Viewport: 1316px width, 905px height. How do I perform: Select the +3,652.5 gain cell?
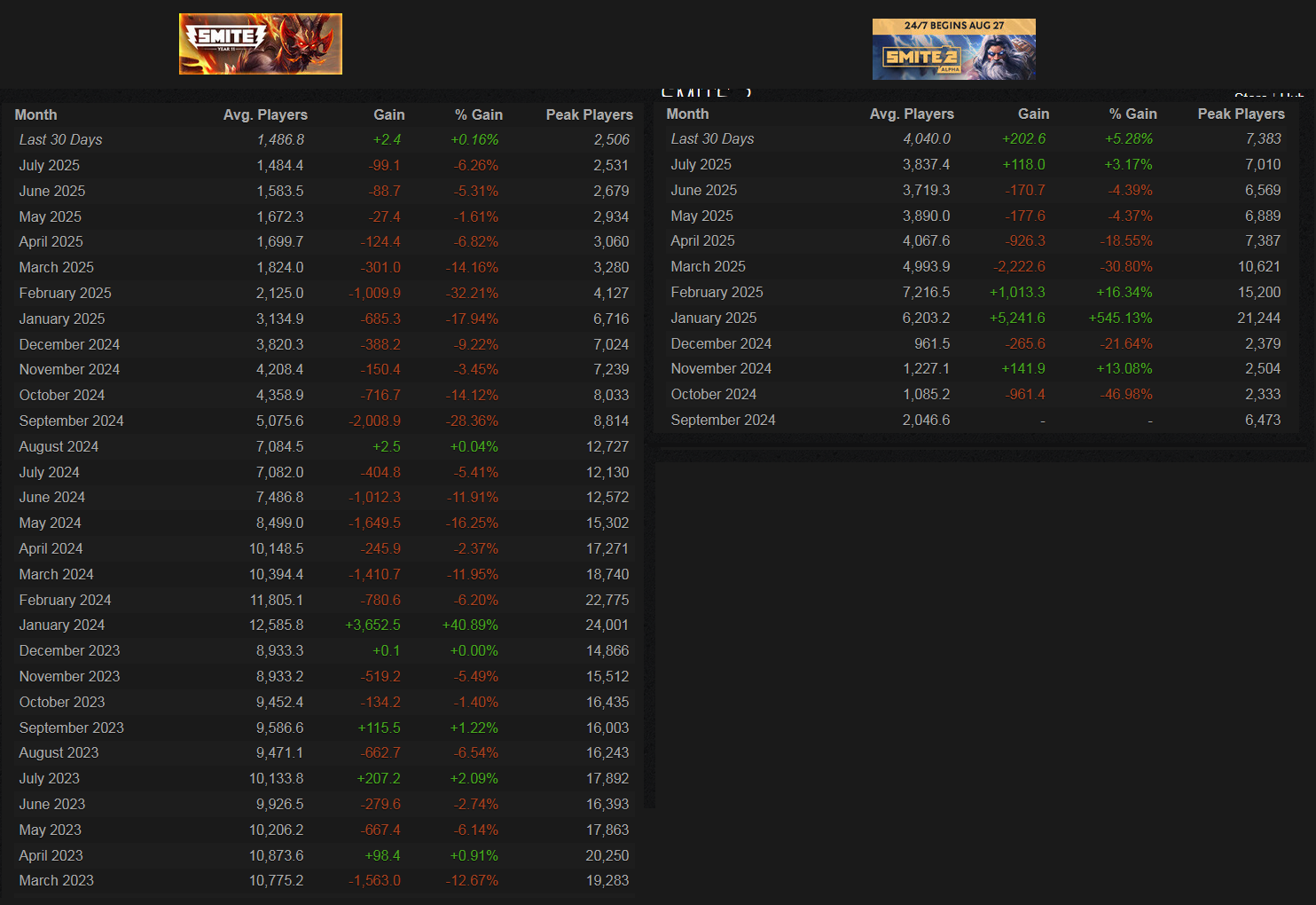click(x=372, y=625)
